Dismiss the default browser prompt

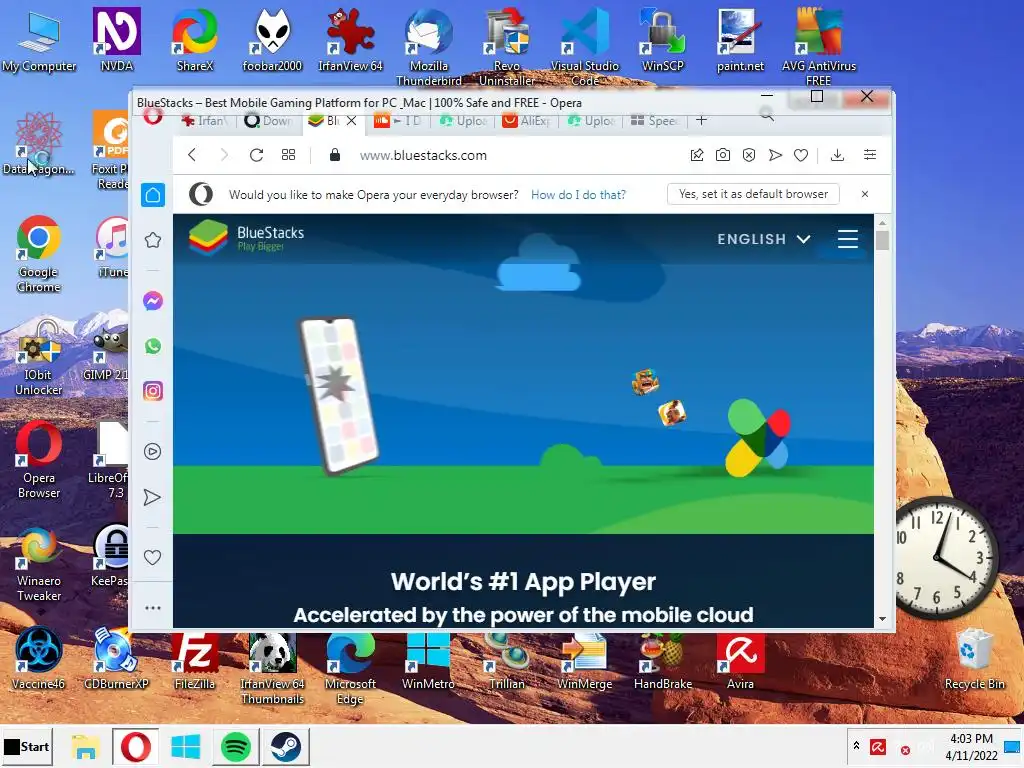pos(865,194)
